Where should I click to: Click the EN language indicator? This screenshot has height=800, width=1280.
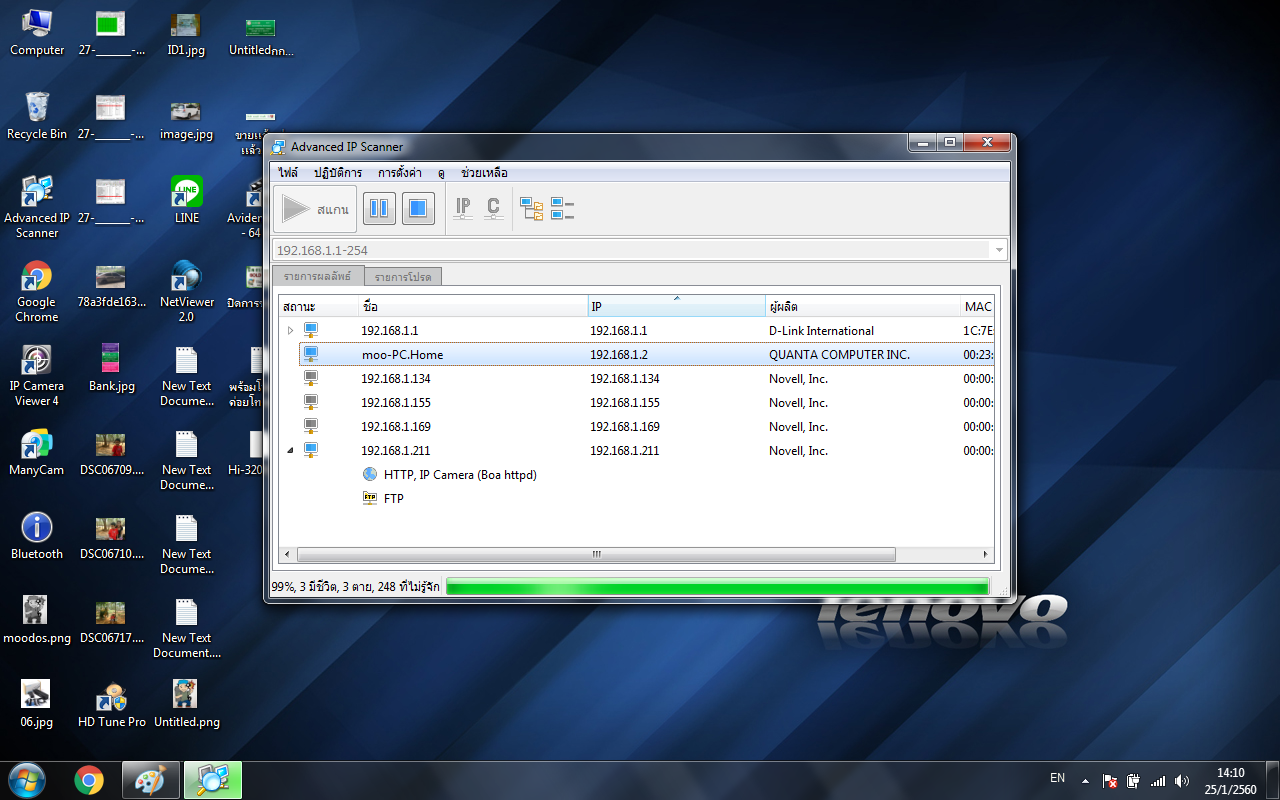1057,777
